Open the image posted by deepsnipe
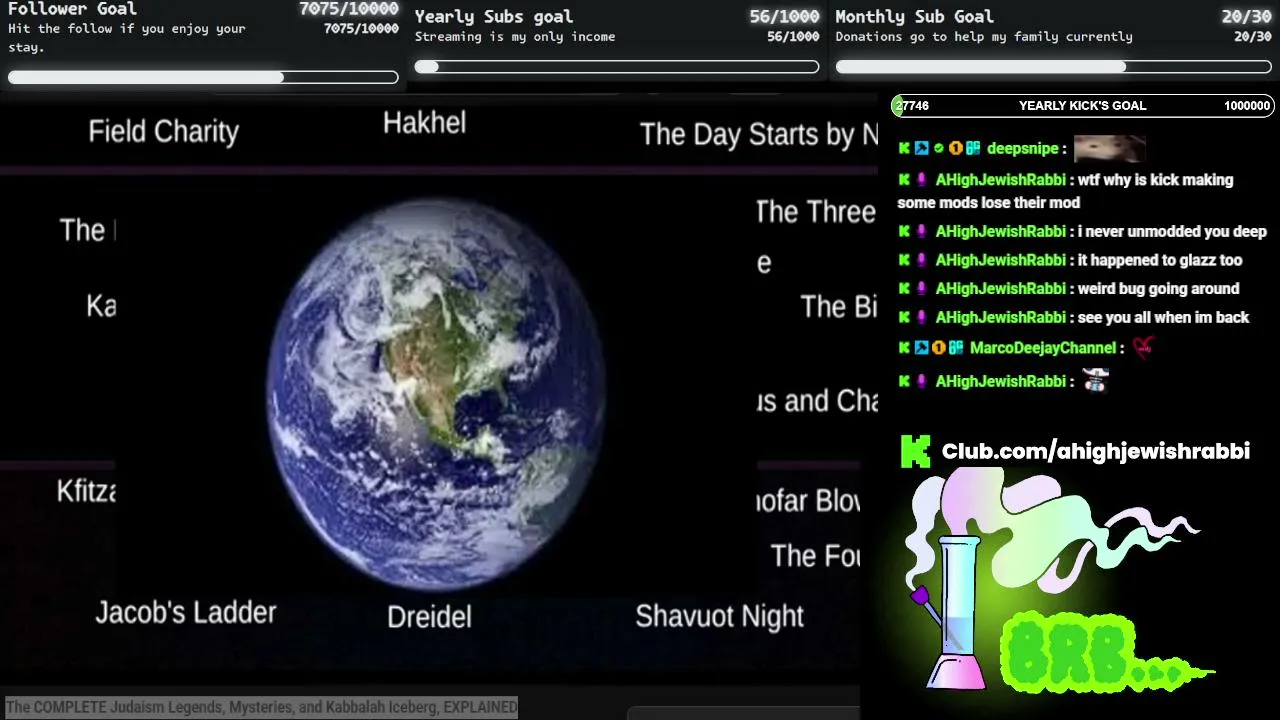Viewport: 1280px width, 720px height. [x=1109, y=149]
